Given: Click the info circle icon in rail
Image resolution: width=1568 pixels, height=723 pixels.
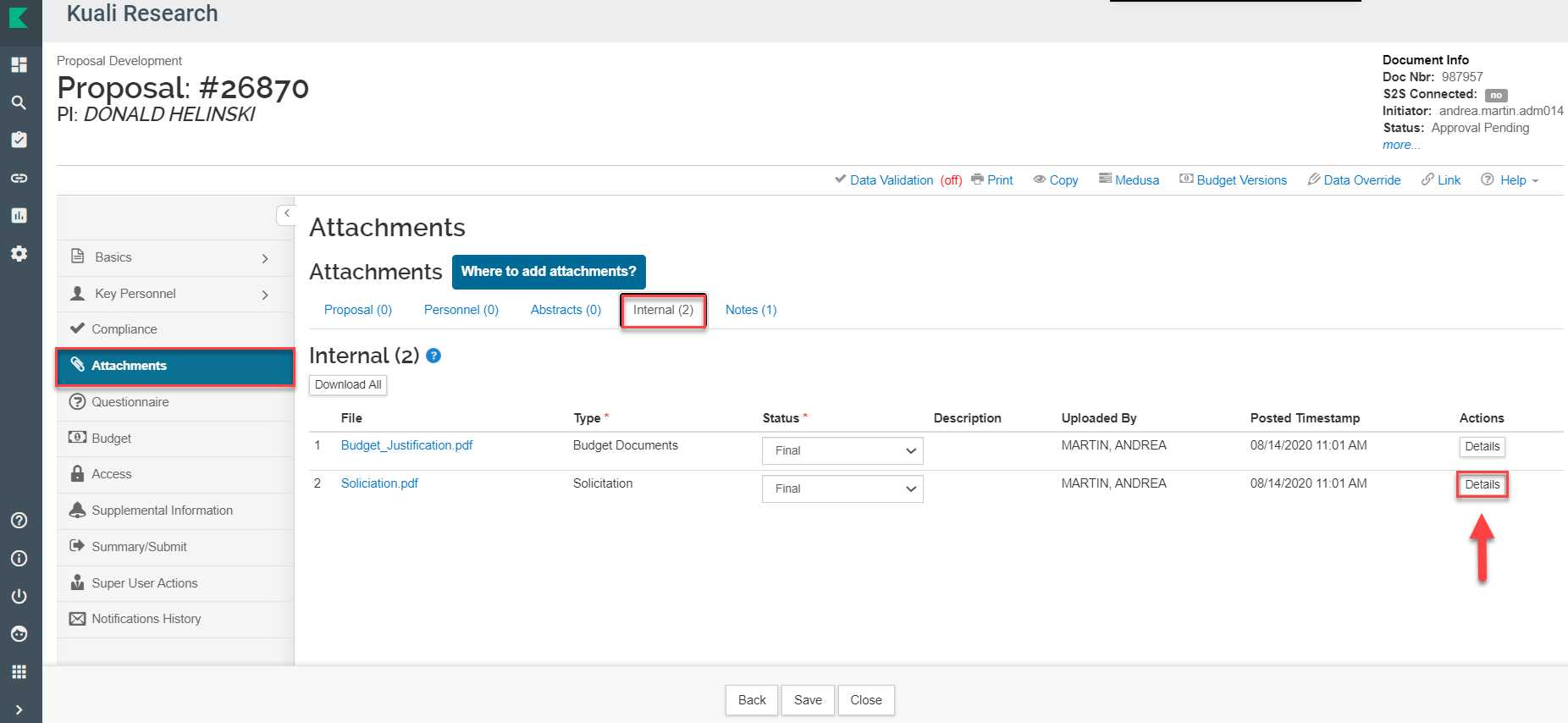Looking at the screenshot, I should [x=19, y=559].
